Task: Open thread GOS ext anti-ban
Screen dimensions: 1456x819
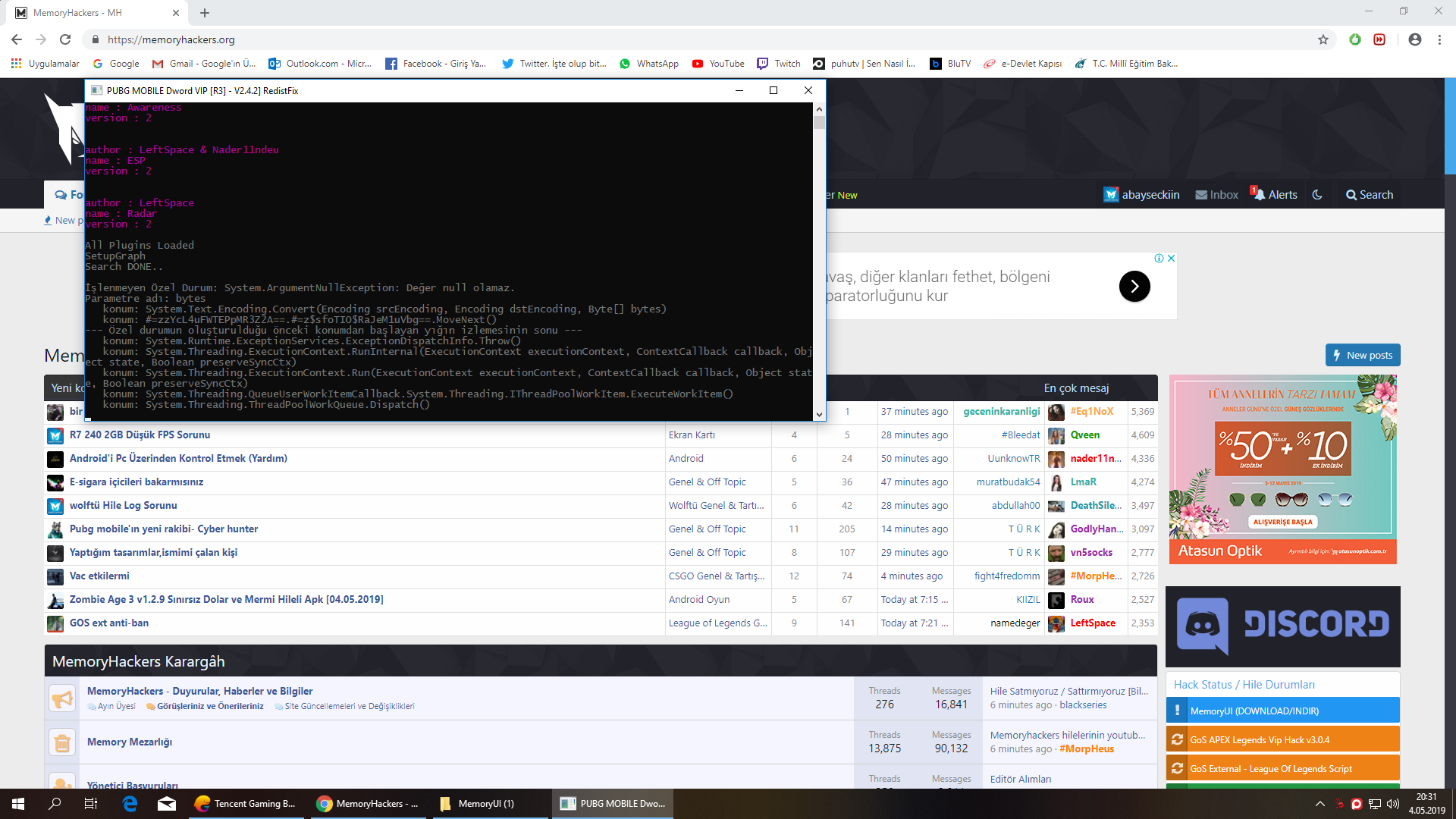Action: click(109, 623)
